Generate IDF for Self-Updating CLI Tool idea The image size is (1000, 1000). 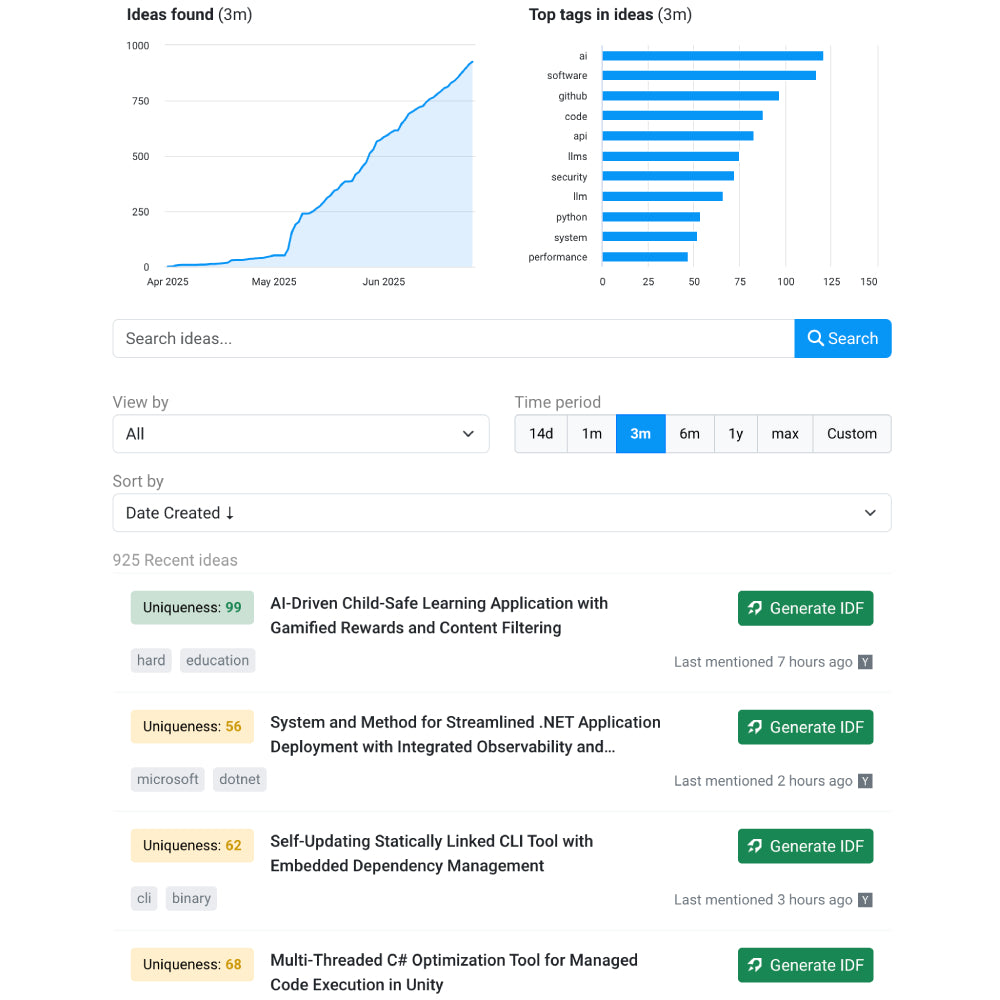[805, 846]
